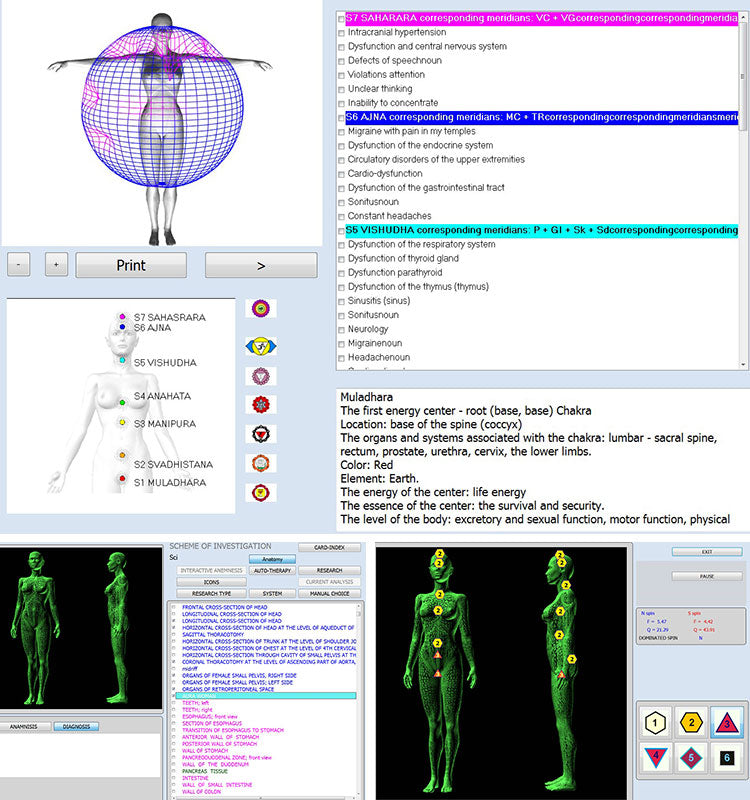
Task: Tick the Dysfunction of thyroid gland checkbox
Action: coord(342,258)
